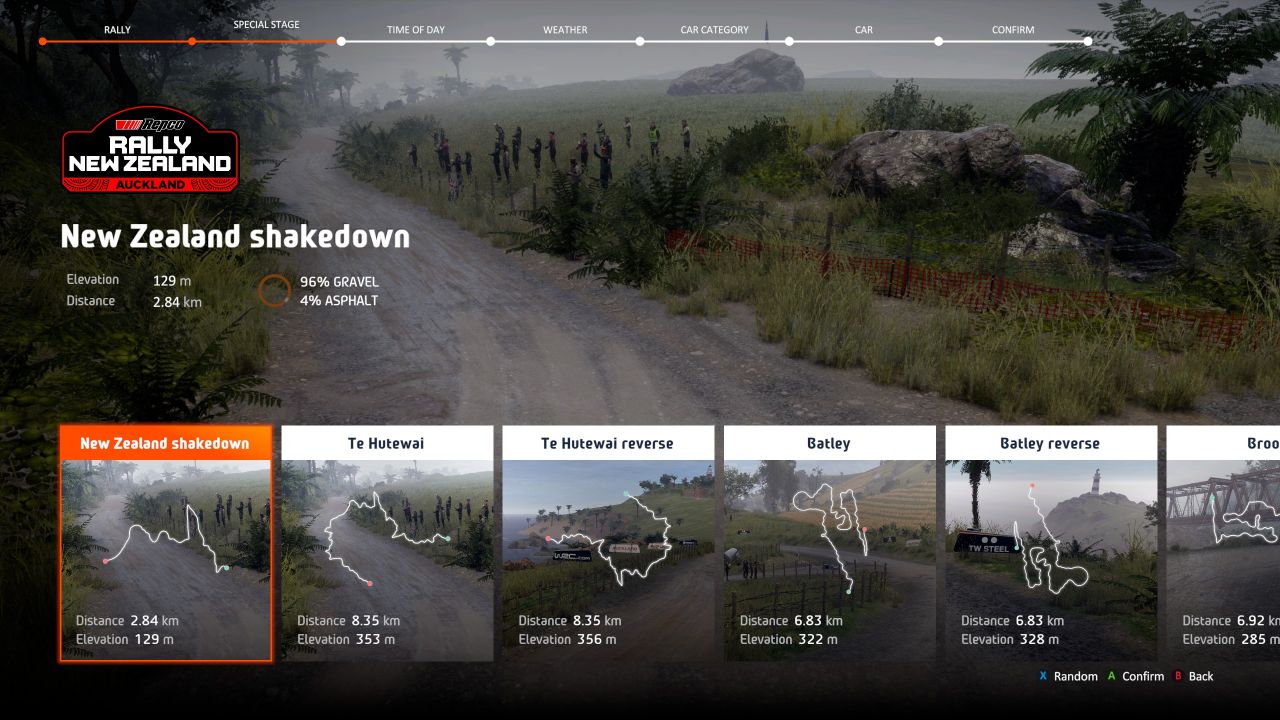Open the Special Stage step

pos(266,25)
